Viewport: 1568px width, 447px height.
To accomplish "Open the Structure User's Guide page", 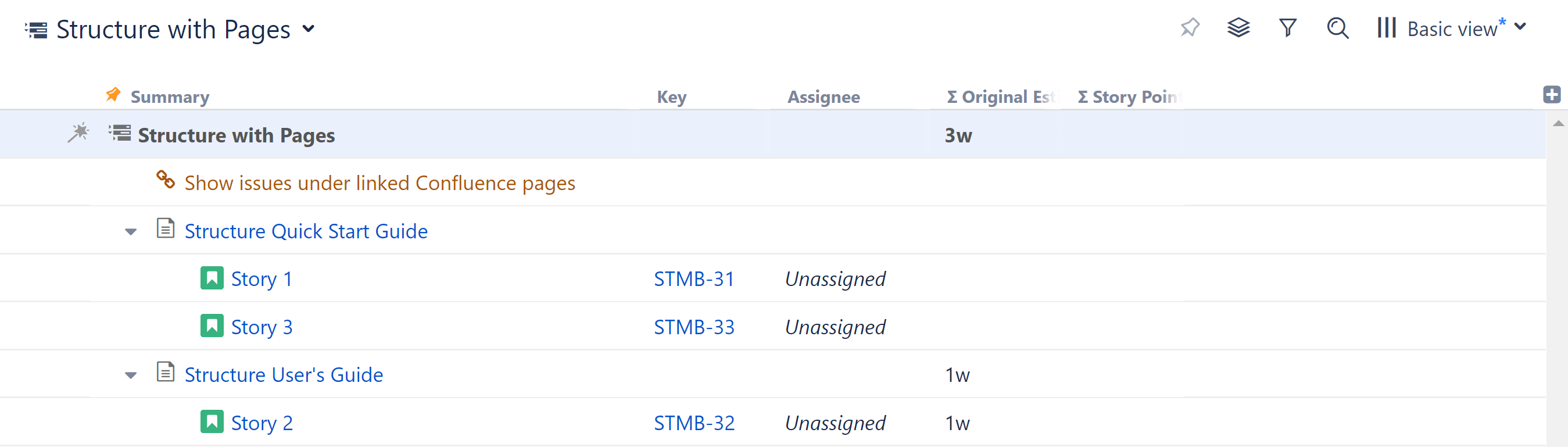I will [x=284, y=374].
